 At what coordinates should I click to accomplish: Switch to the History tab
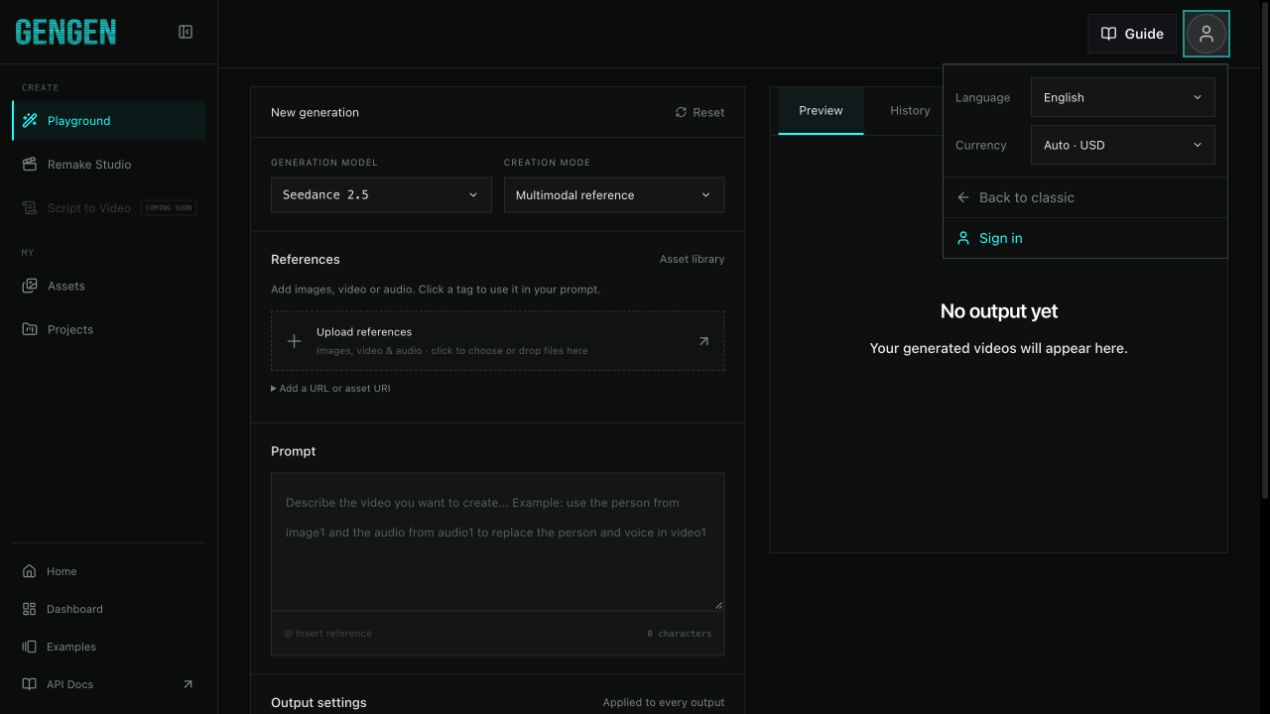click(910, 110)
